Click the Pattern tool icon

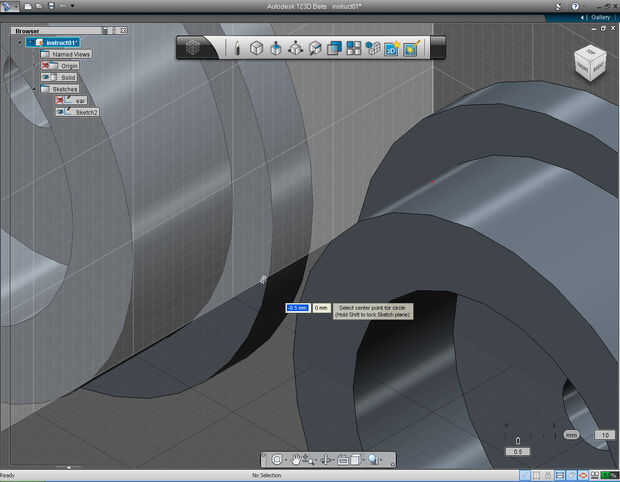click(353, 48)
